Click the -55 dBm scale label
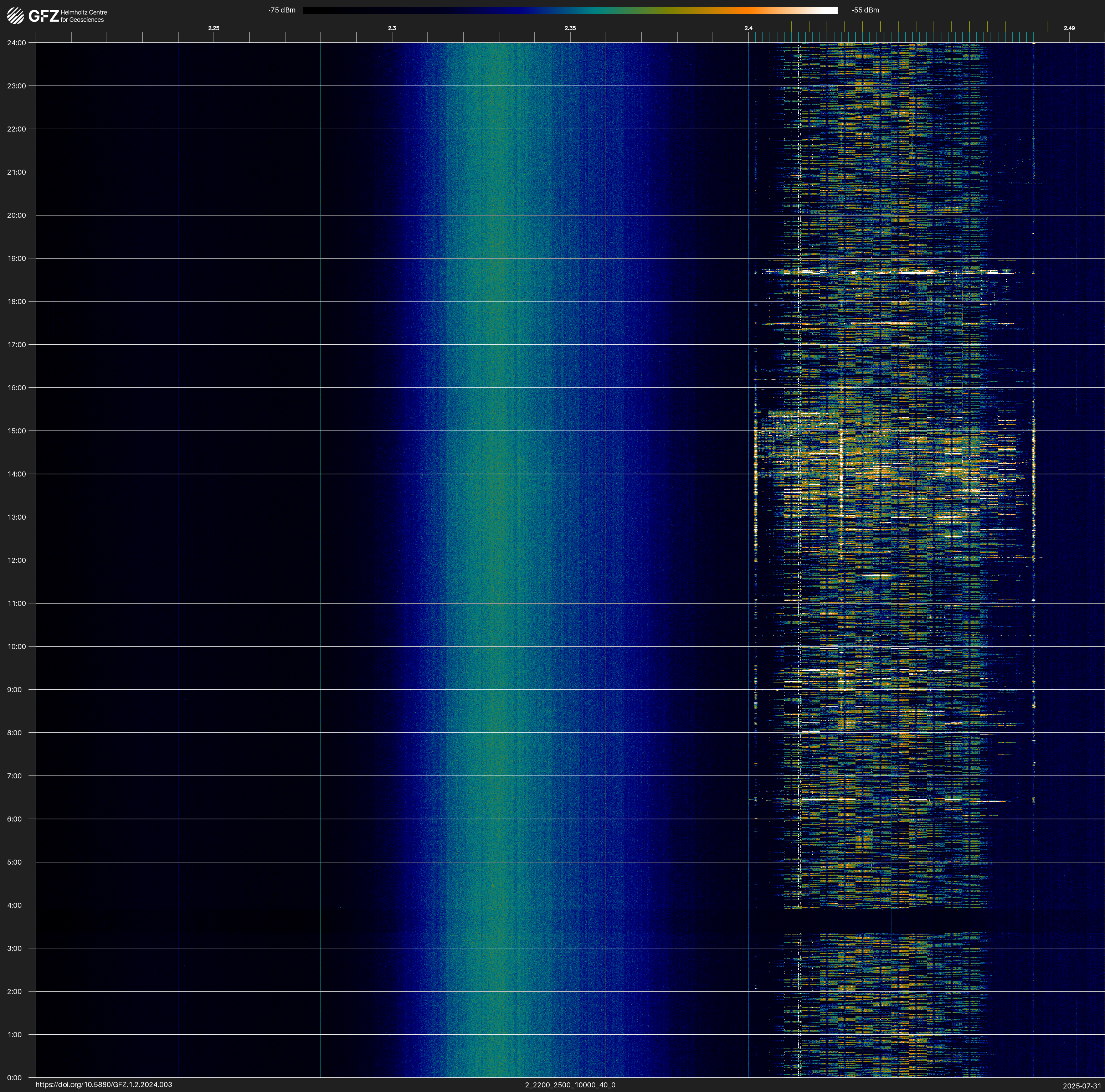Viewport: 1105px width, 1092px height. (865, 10)
